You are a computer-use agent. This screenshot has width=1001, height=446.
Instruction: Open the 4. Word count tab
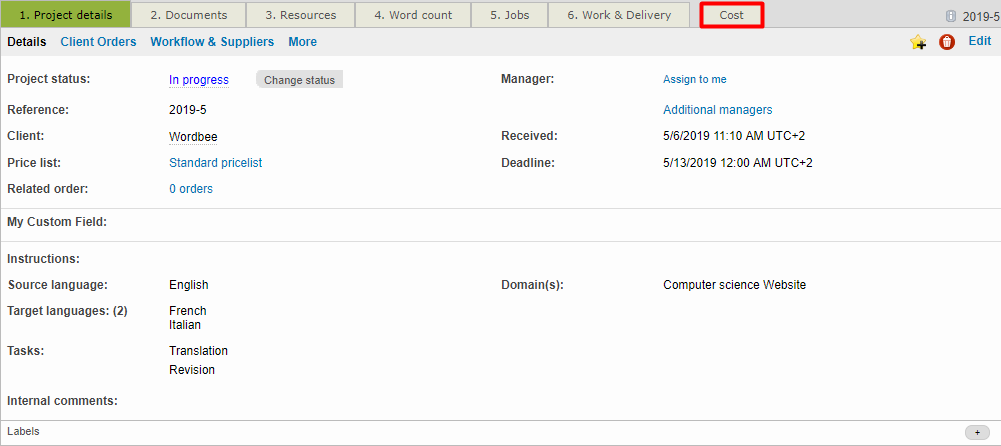click(413, 15)
